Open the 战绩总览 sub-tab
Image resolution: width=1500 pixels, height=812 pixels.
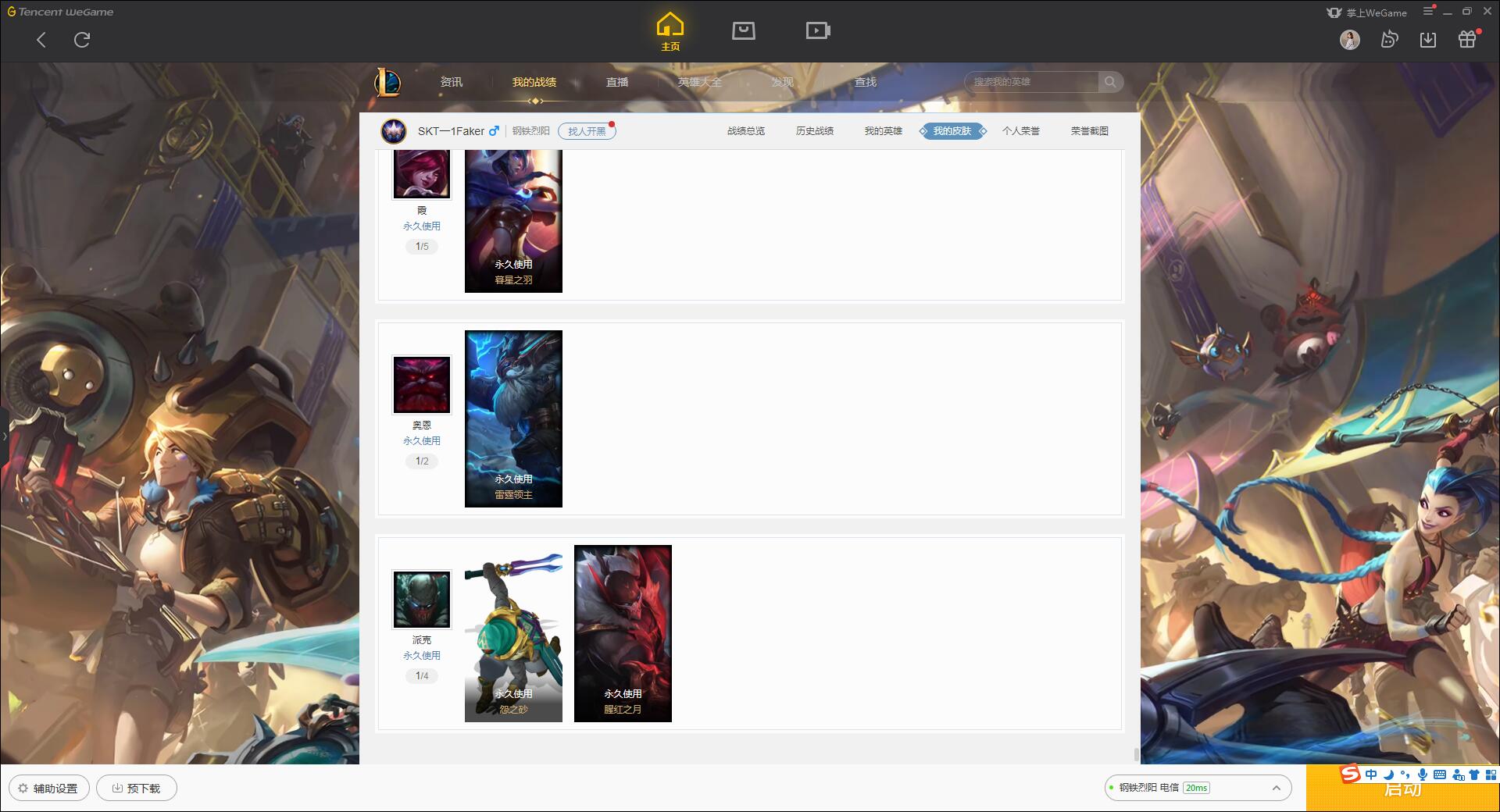point(746,131)
